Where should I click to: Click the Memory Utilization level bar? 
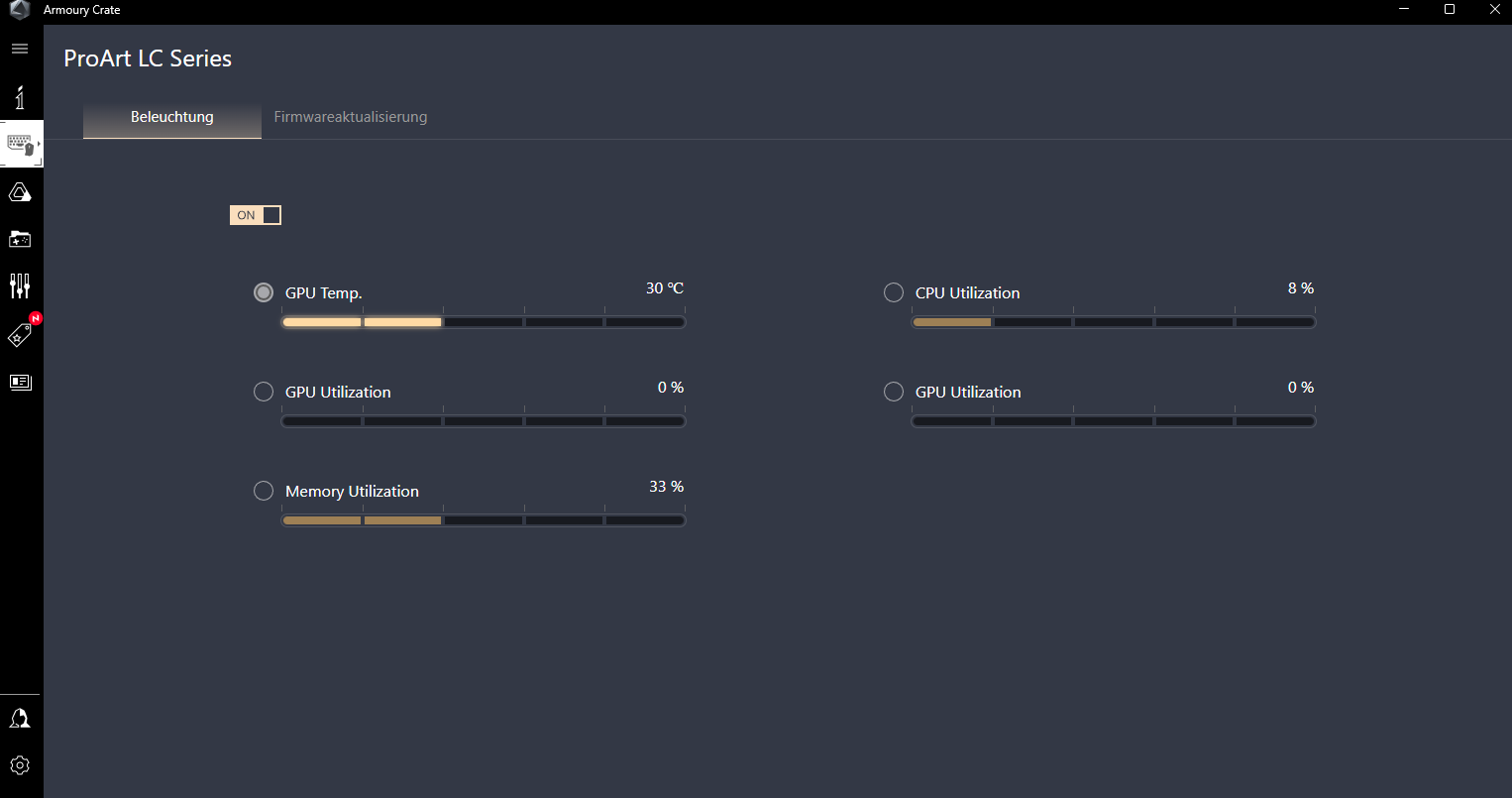pyautogui.click(x=484, y=520)
